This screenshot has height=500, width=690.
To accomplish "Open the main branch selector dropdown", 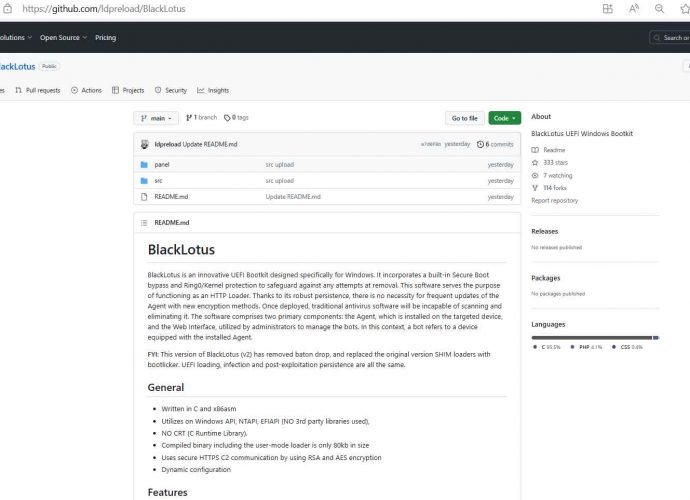I will 156,118.
